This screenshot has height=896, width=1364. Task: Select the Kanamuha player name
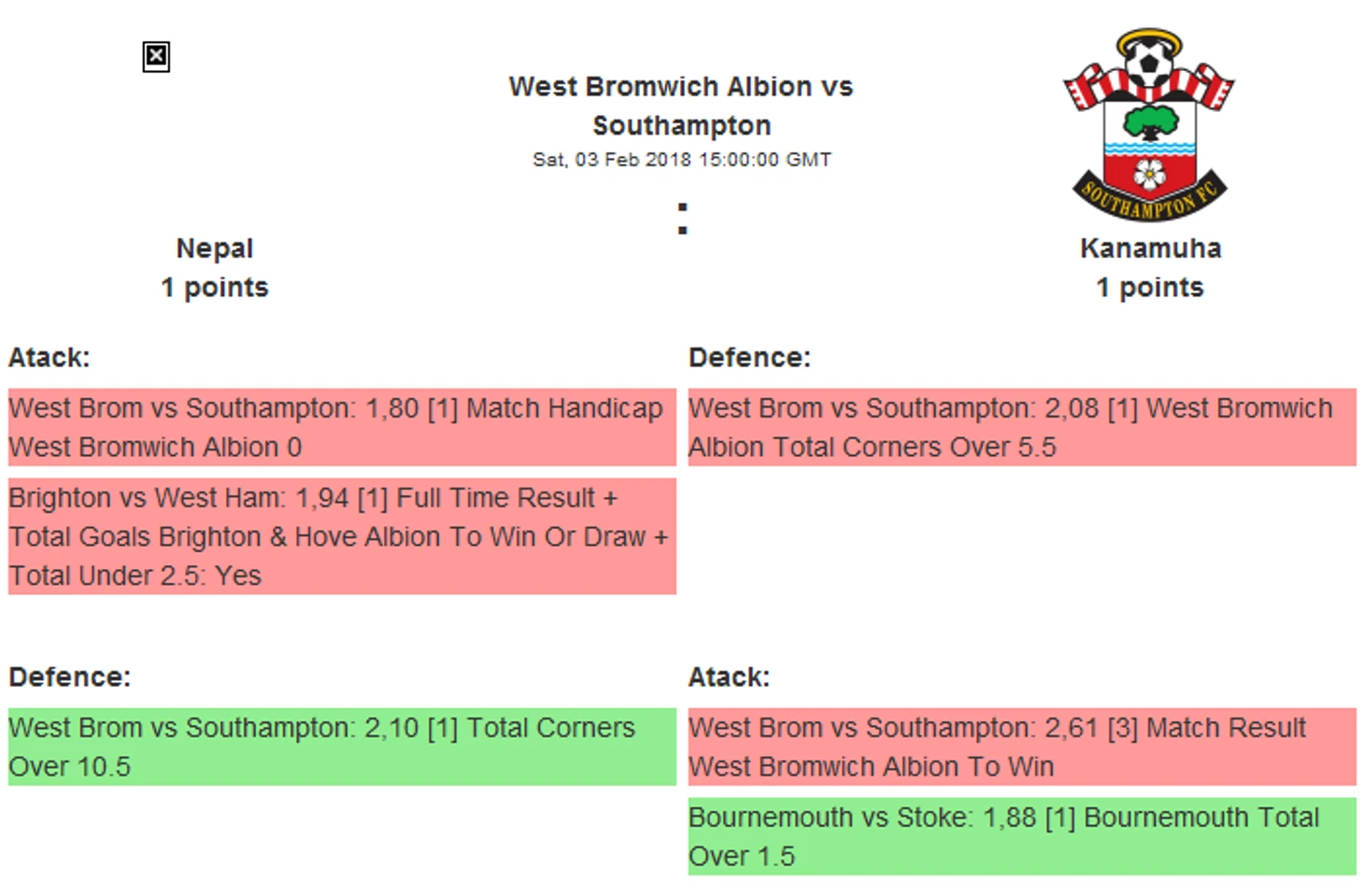pyautogui.click(x=1150, y=249)
